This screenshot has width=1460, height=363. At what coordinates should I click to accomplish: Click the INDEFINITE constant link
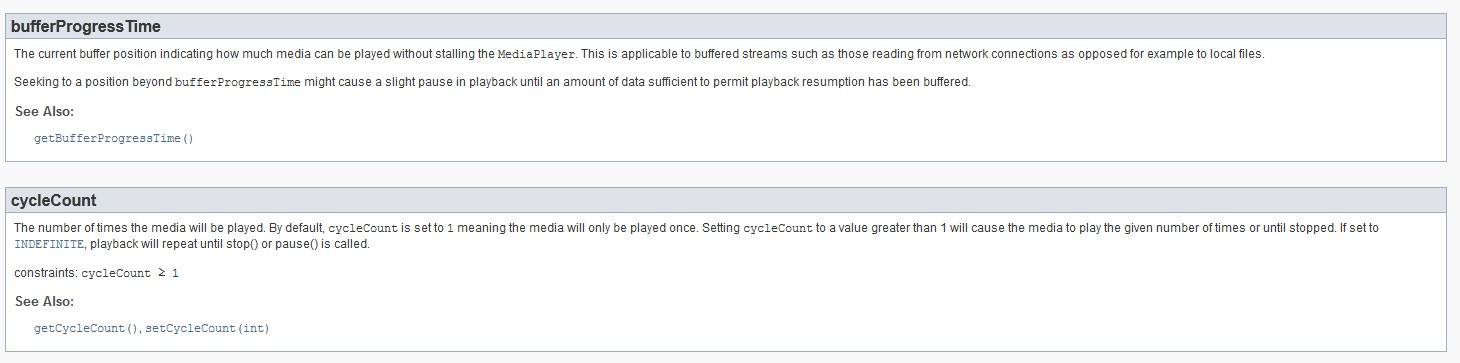pos(49,244)
